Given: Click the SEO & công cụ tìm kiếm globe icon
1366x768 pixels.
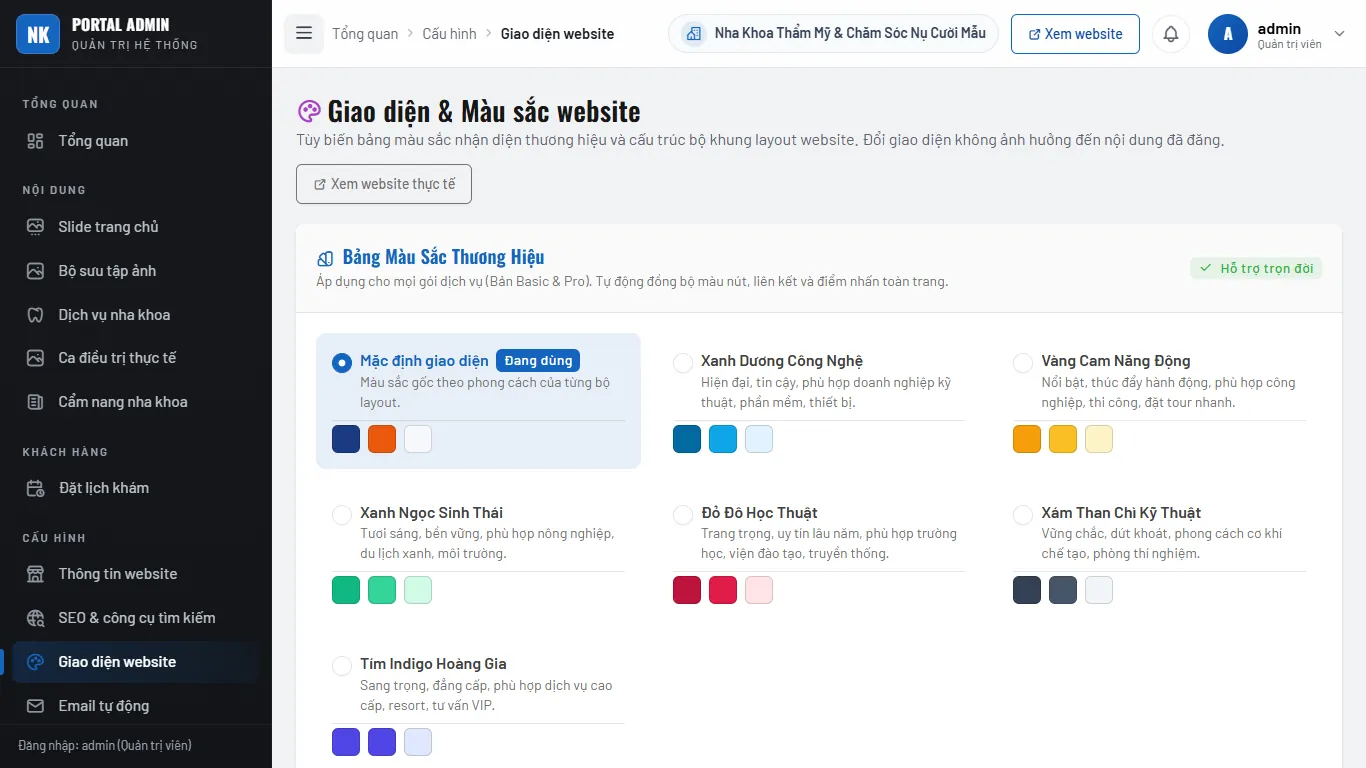Looking at the screenshot, I should (35, 618).
